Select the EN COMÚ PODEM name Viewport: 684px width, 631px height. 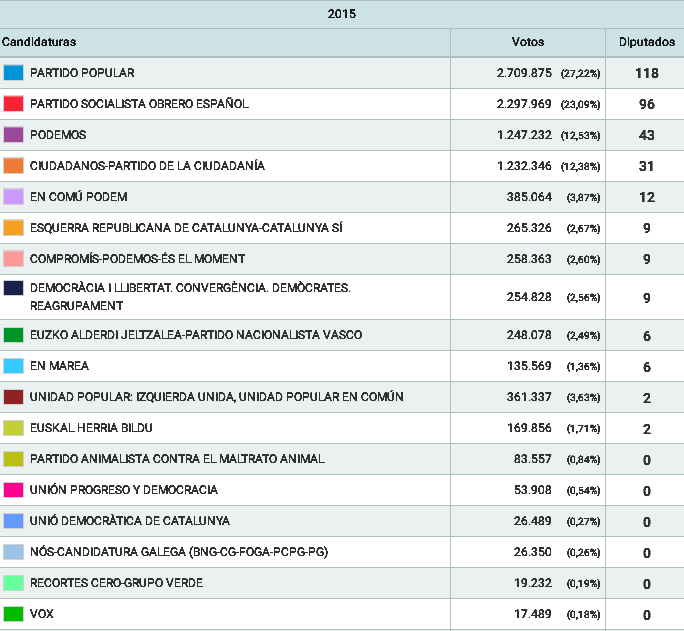point(79,197)
